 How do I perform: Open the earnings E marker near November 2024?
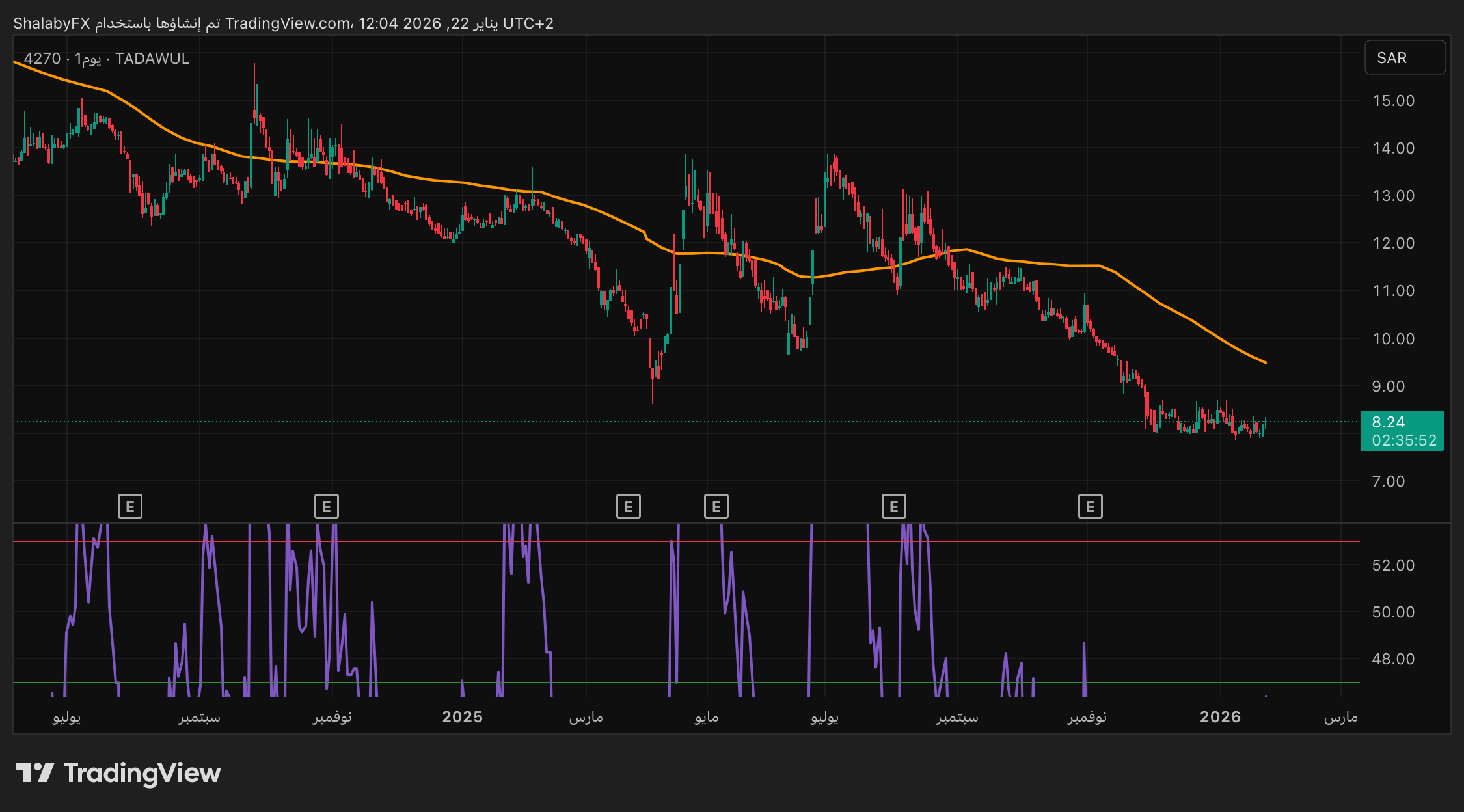point(327,506)
